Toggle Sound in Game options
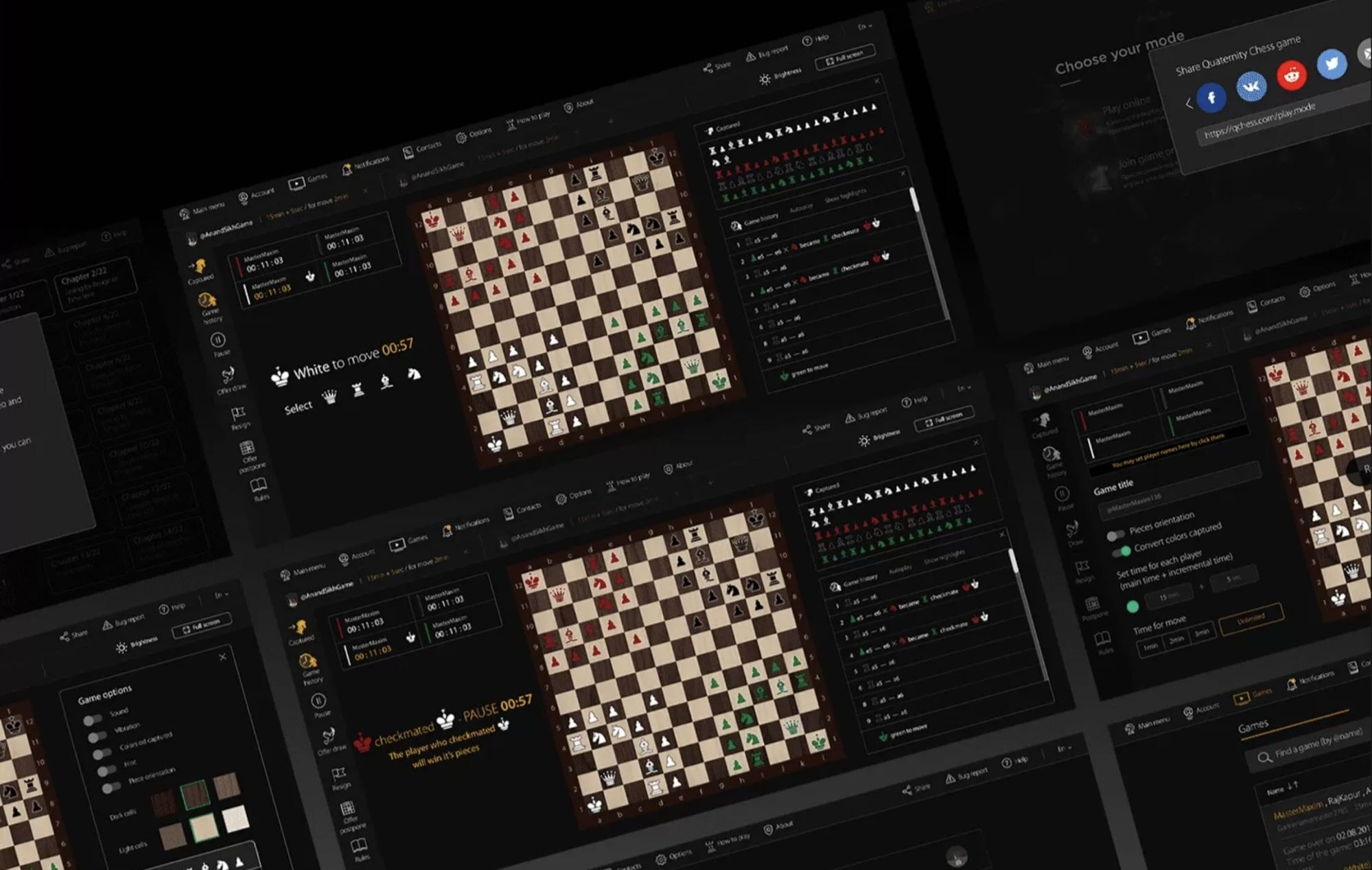 (x=93, y=720)
